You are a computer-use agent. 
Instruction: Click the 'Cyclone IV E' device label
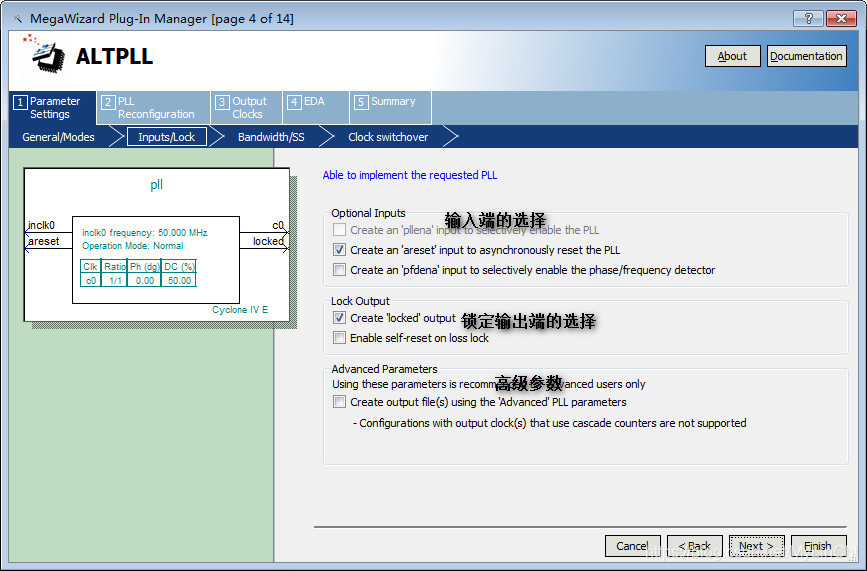coord(240,310)
